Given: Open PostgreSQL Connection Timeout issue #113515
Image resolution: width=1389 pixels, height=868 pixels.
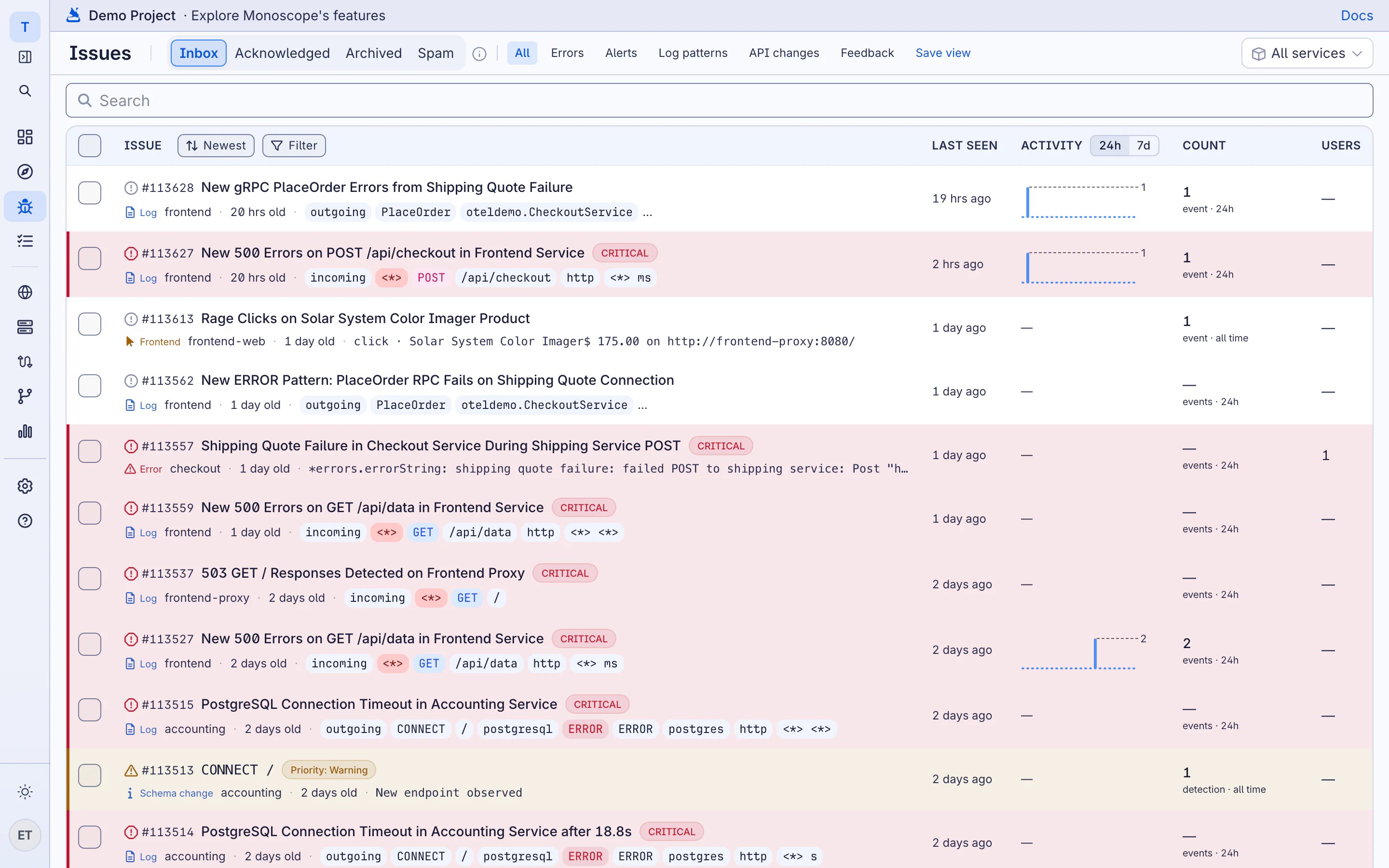Looking at the screenshot, I should [379, 705].
